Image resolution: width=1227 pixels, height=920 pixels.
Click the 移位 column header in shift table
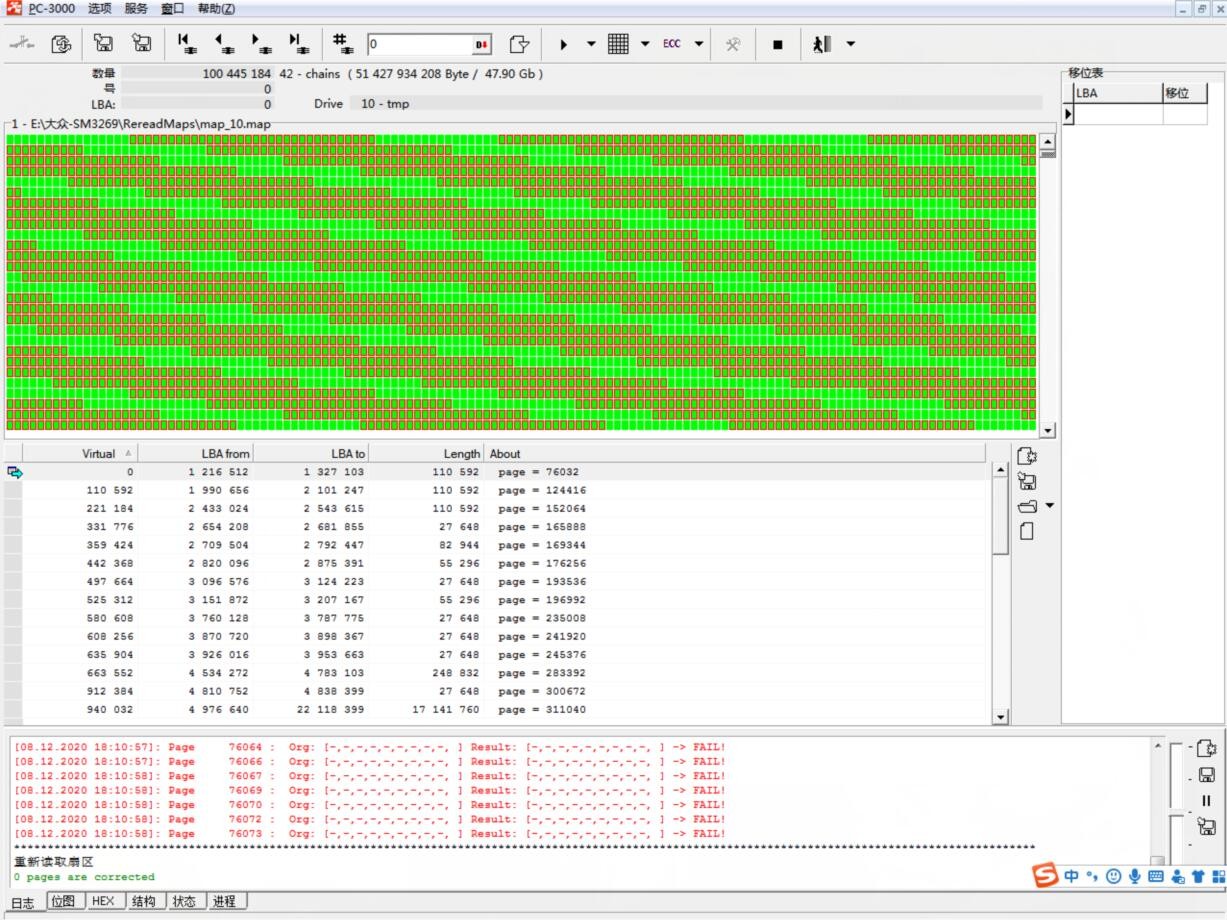[1184, 93]
